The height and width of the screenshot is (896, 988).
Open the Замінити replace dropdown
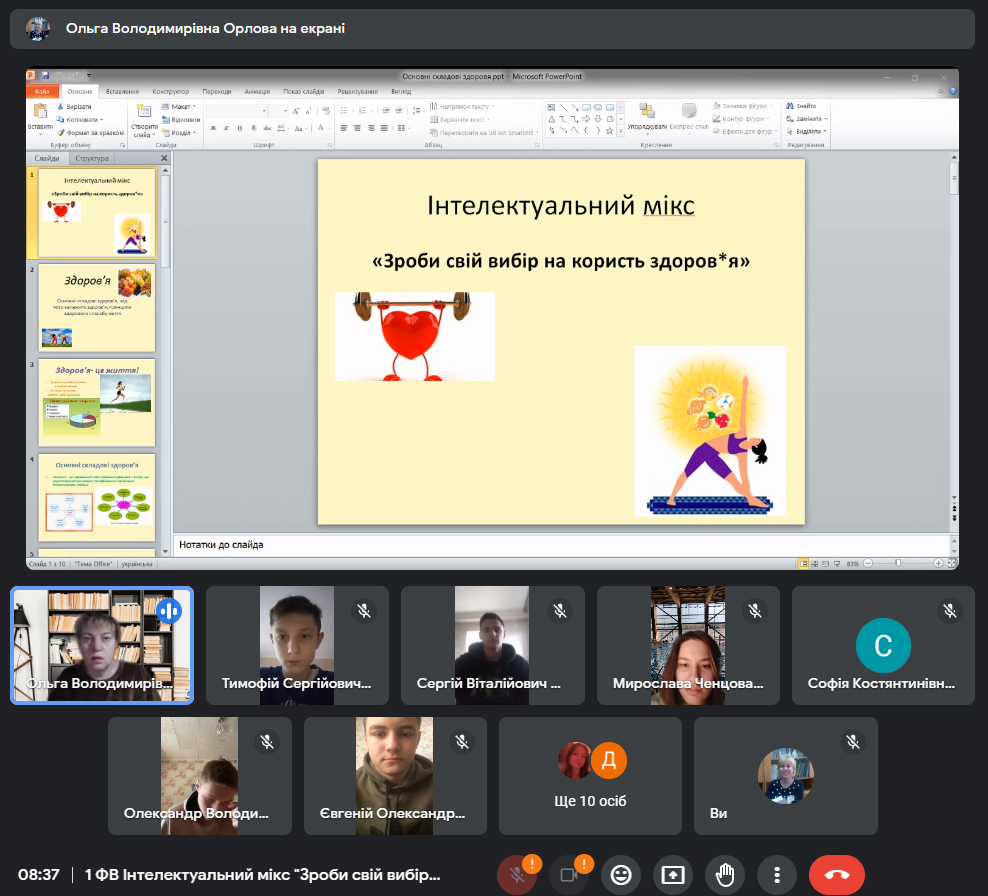pos(808,118)
